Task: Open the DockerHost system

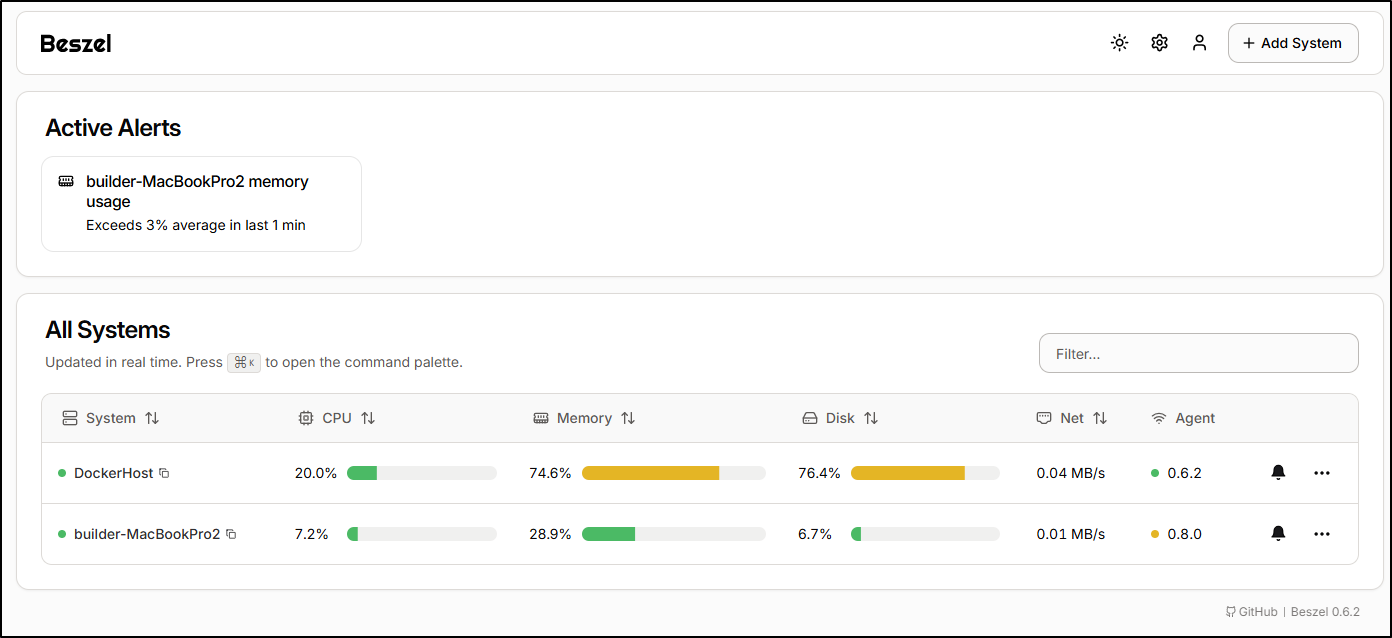Action: coord(113,473)
